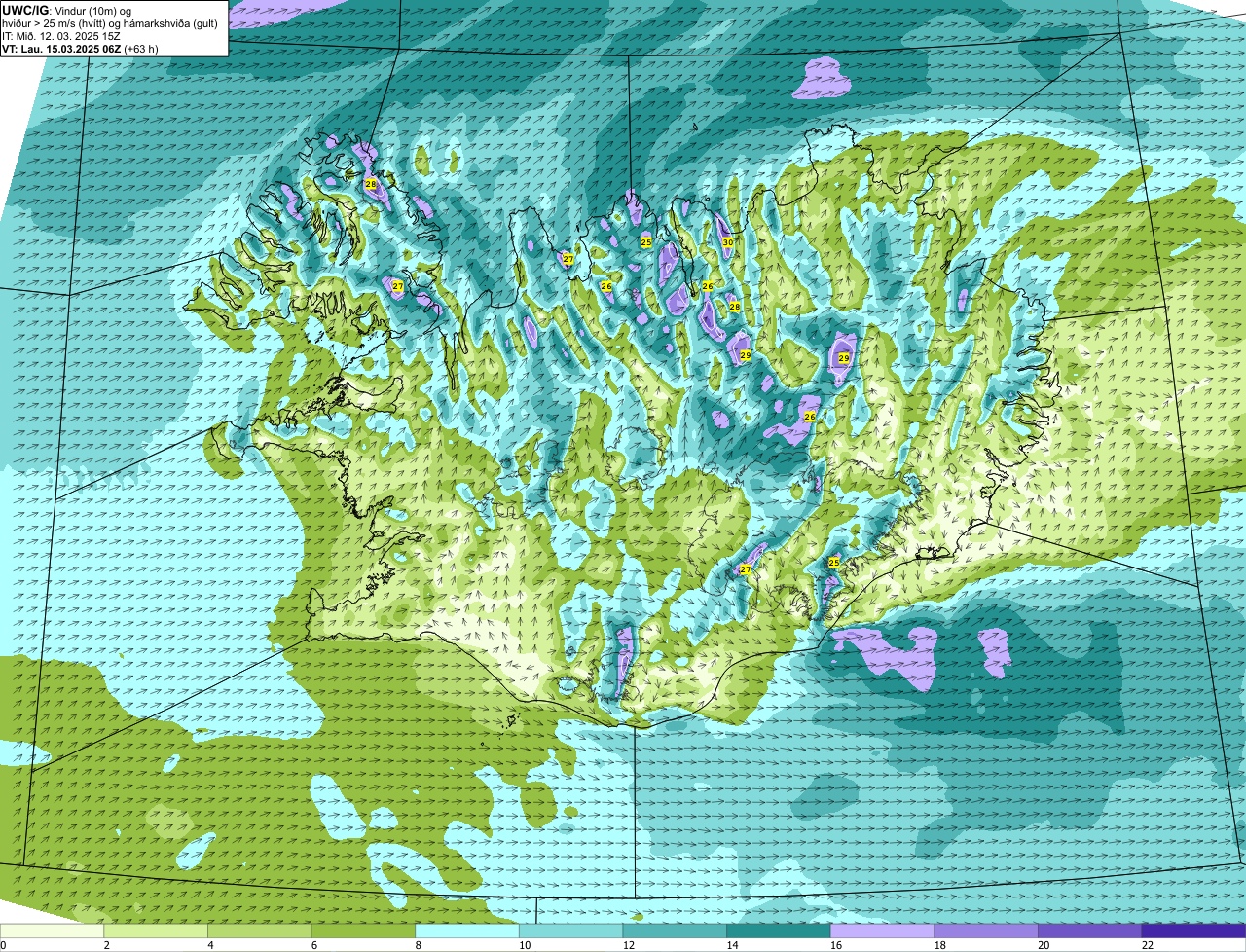Select the olive green 6–8 m/s legend swatch
Viewport: 1246px width, 952px height.
363,931
